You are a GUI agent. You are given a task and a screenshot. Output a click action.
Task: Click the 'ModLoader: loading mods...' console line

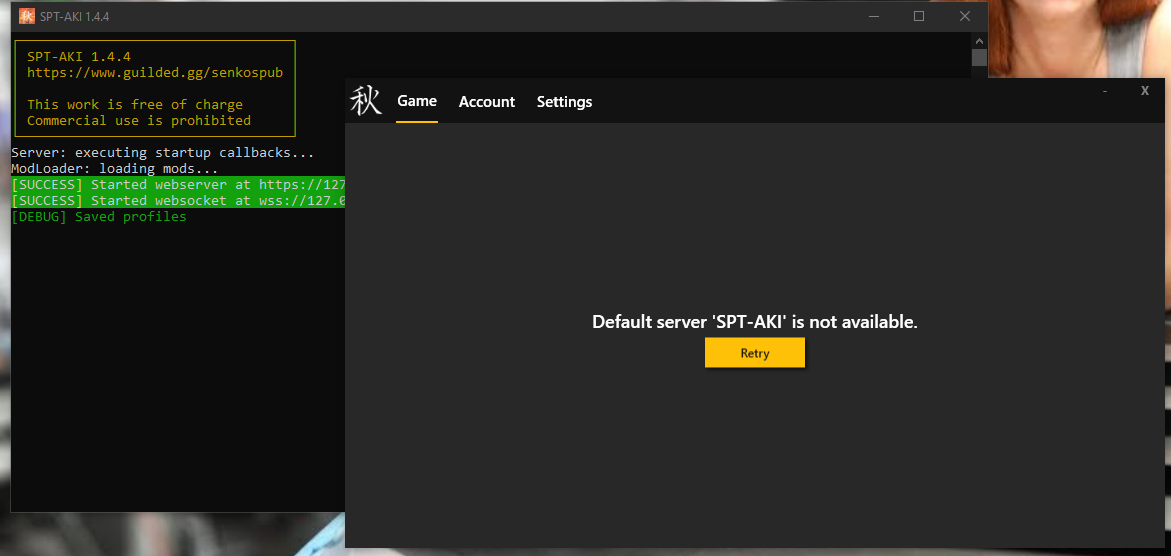pos(115,169)
